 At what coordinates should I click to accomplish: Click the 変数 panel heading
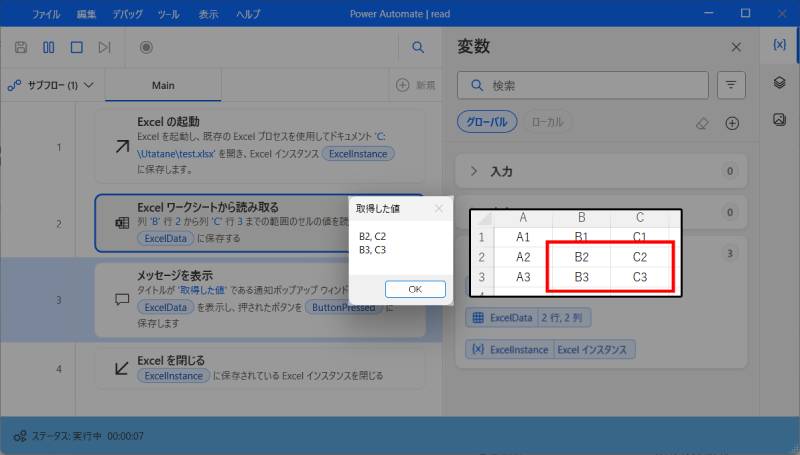click(473, 46)
